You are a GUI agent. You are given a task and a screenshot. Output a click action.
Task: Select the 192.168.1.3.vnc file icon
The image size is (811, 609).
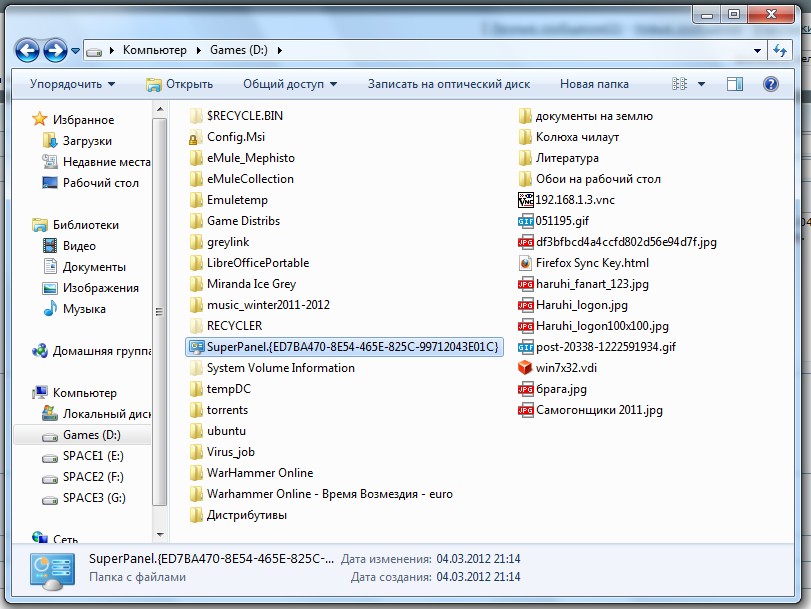(x=525, y=200)
